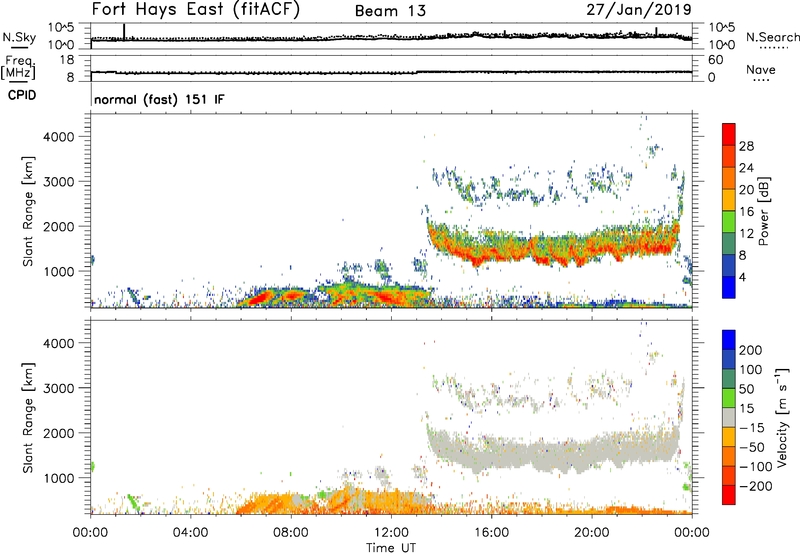
Task: Click the 'Nave' legend label
Action: [761, 70]
